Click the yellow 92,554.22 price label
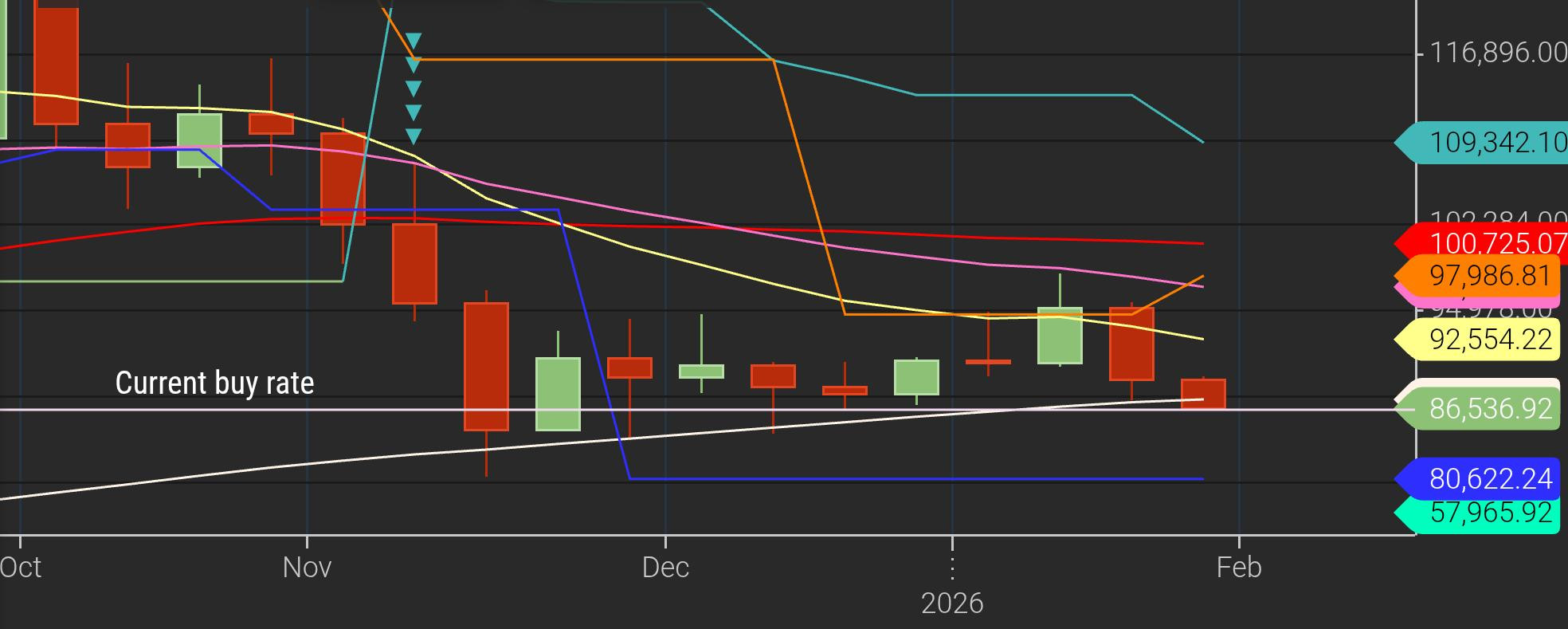1568x629 pixels. coord(1478,340)
